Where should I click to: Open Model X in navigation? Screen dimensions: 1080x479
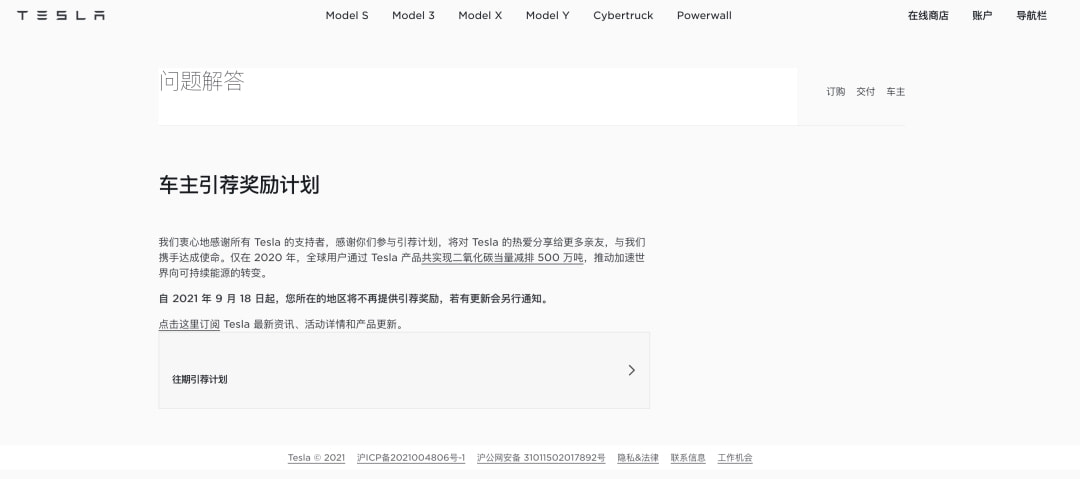480,15
